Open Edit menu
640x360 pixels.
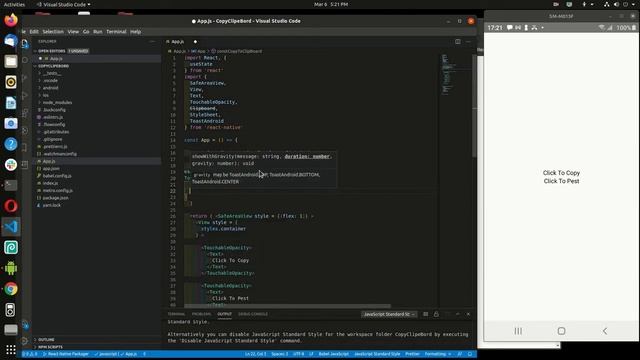click(x=34, y=32)
